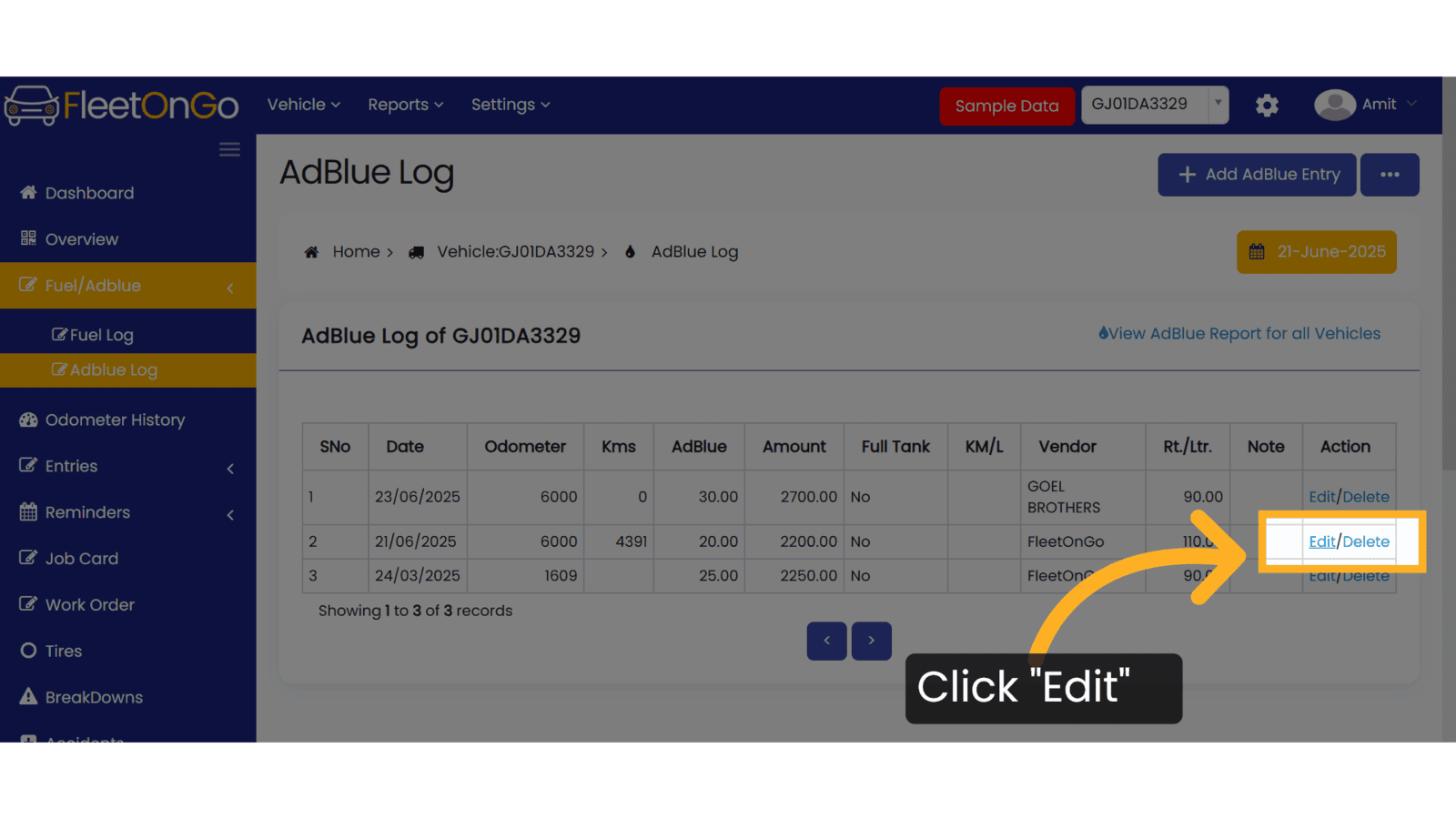Open the Vehicle menu

(303, 105)
